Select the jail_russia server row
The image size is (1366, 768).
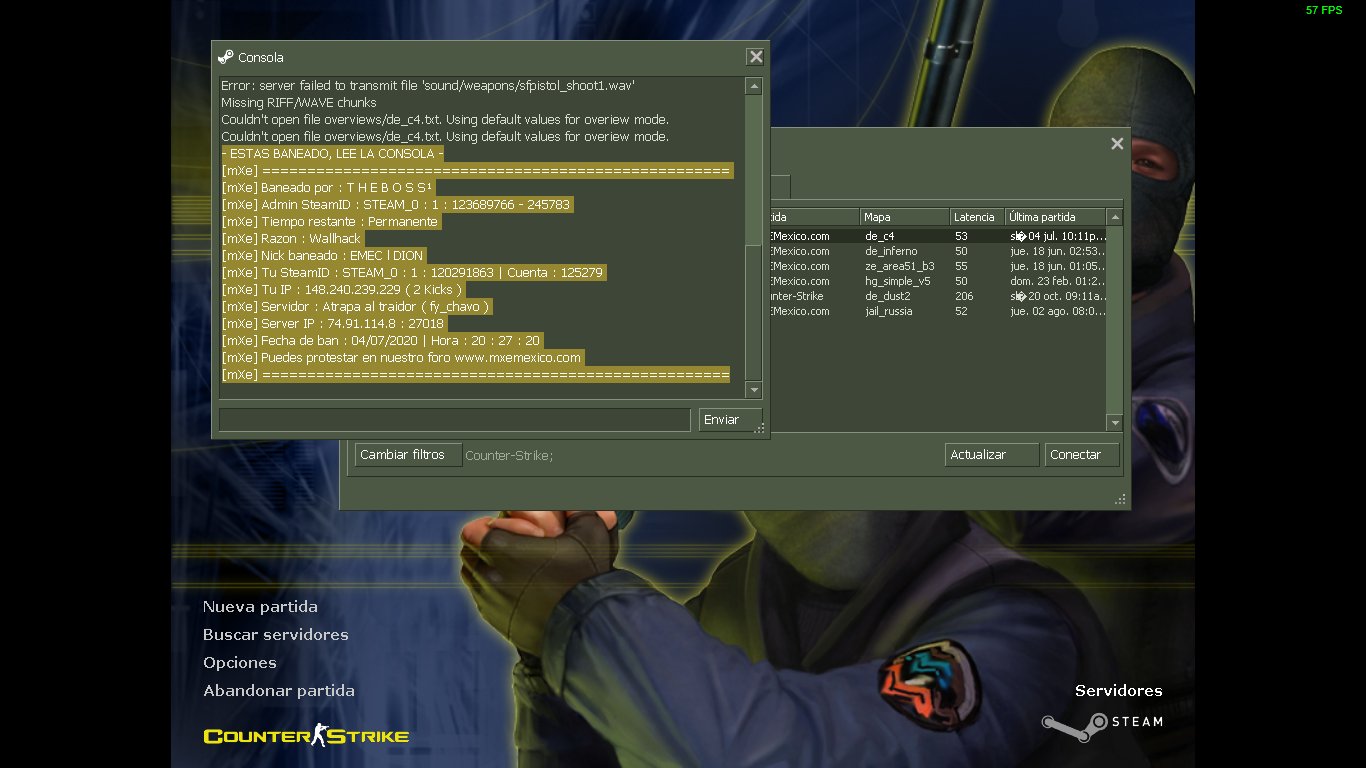(937, 311)
